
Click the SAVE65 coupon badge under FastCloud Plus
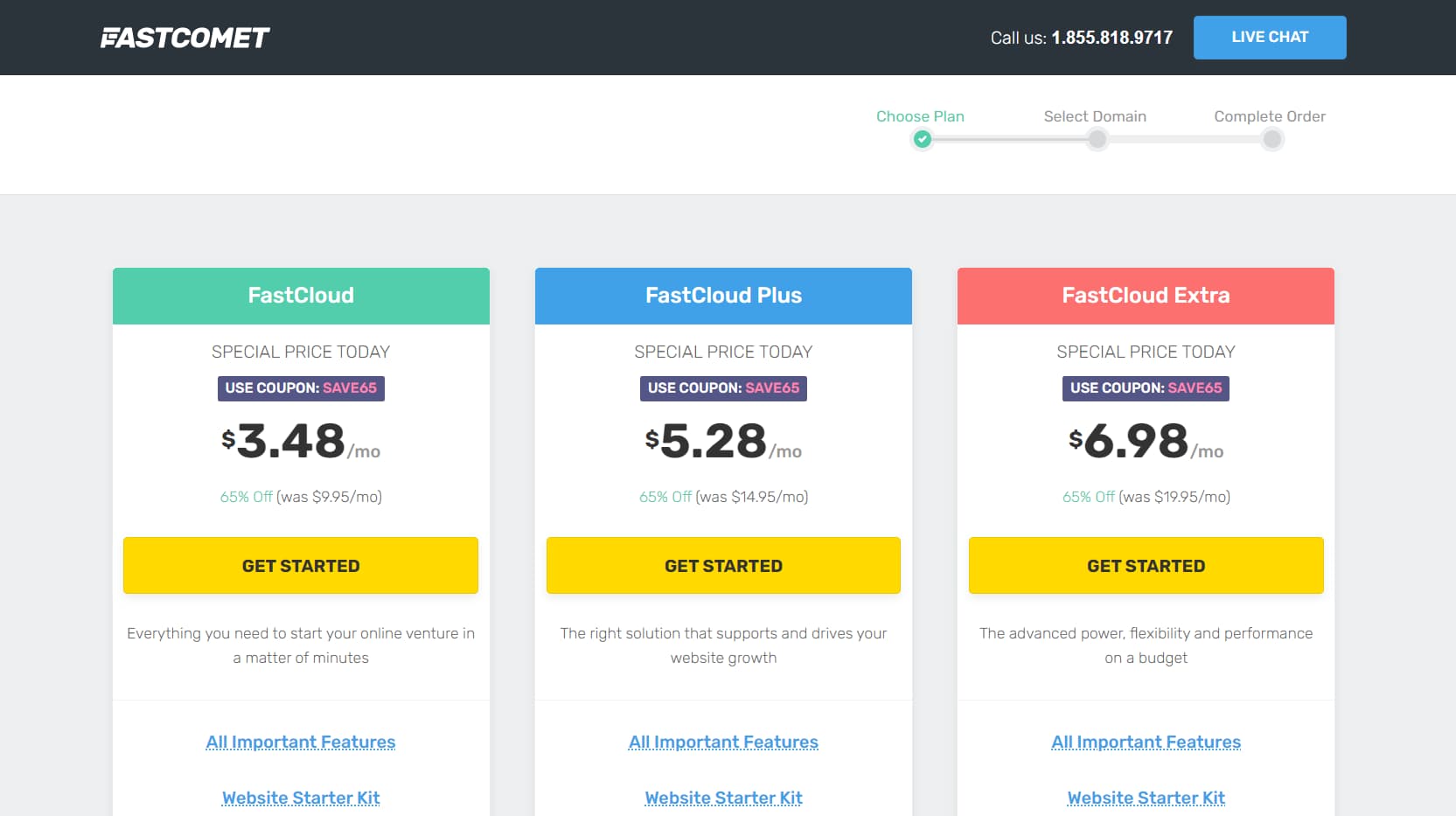[x=723, y=388]
